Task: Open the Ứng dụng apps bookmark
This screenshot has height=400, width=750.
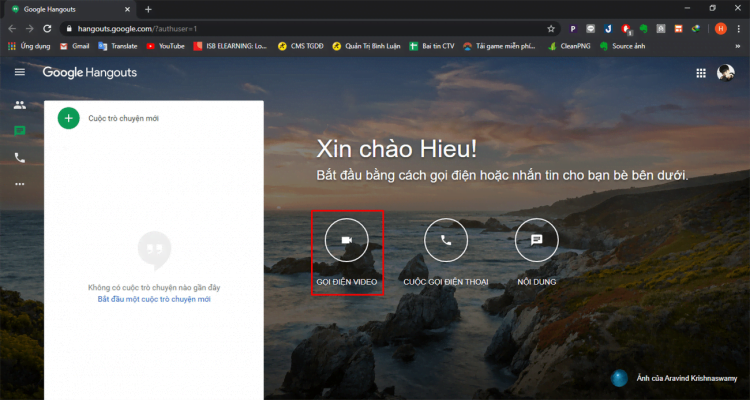Action: point(29,46)
